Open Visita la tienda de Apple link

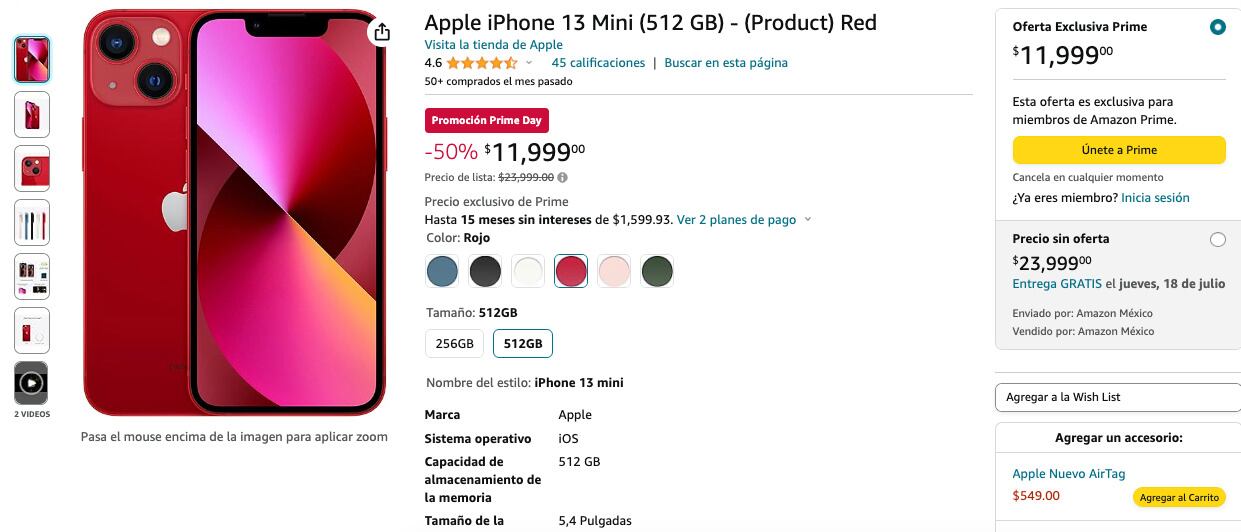[493, 45]
